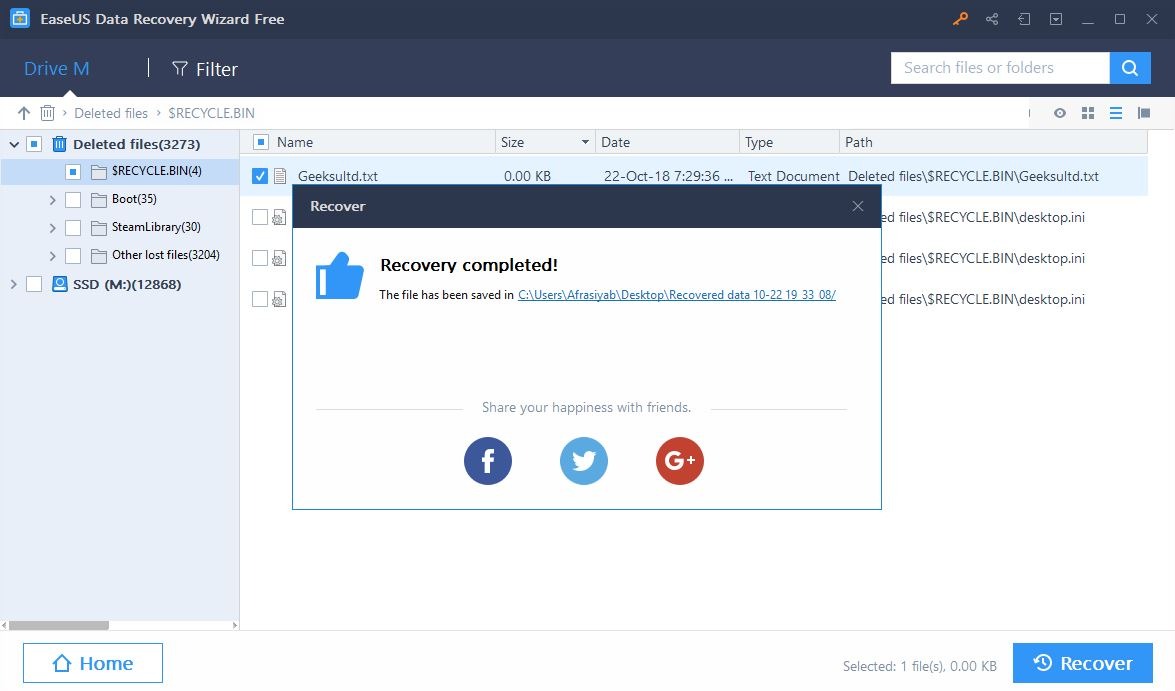
Task: Click the search files or folders field
Action: pos(999,67)
